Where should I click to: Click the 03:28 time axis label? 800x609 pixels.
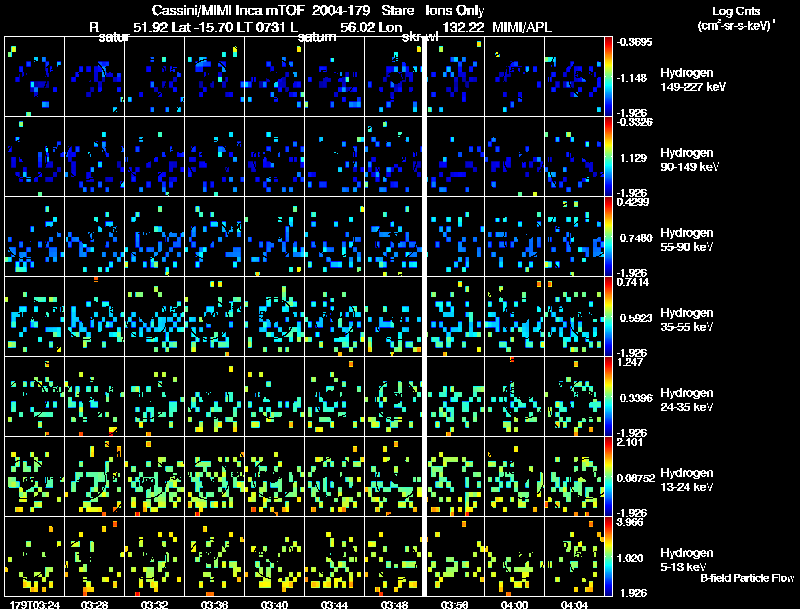(x=94, y=604)
